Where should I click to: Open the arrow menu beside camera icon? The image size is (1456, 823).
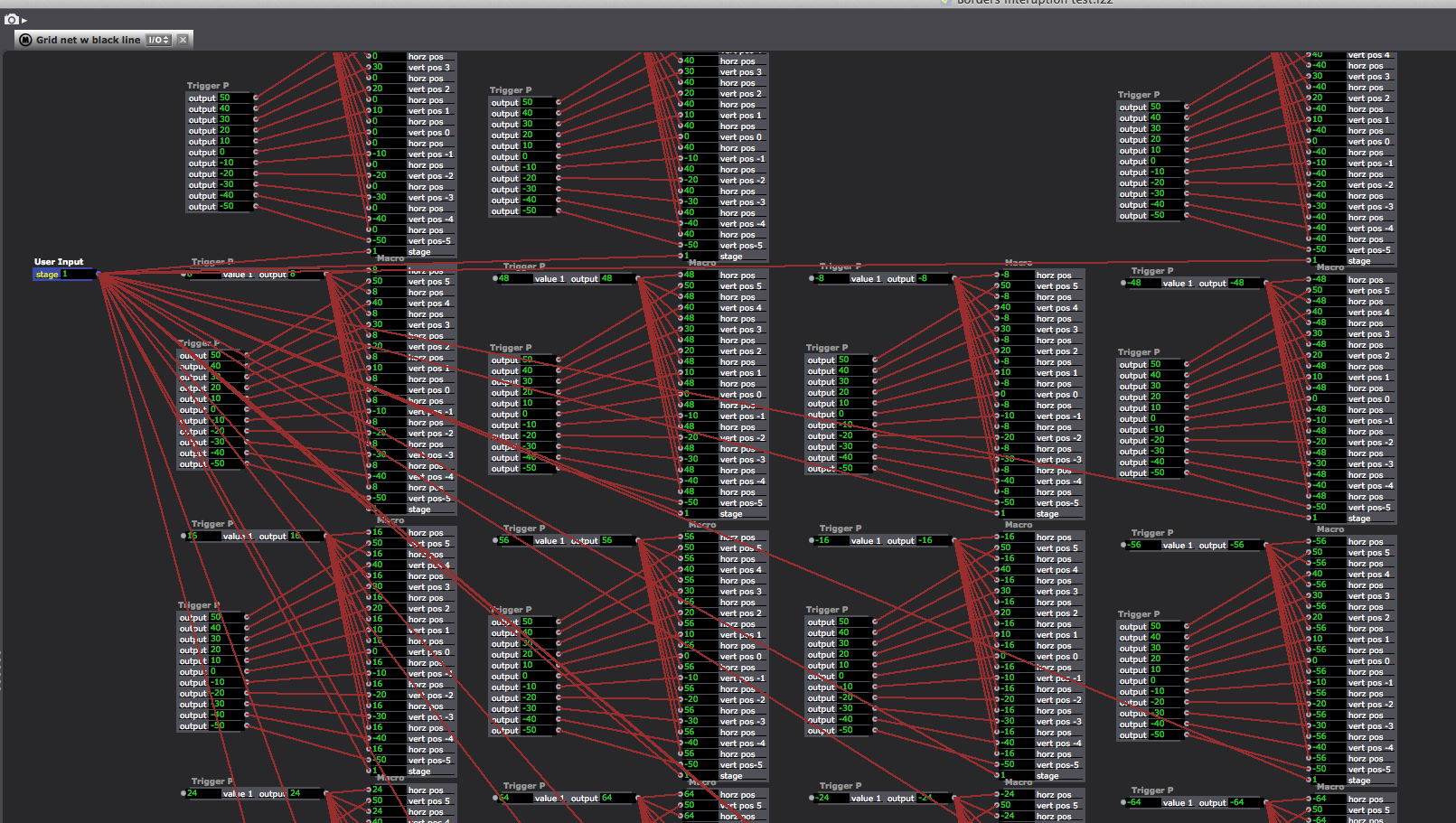click(24, 20)
